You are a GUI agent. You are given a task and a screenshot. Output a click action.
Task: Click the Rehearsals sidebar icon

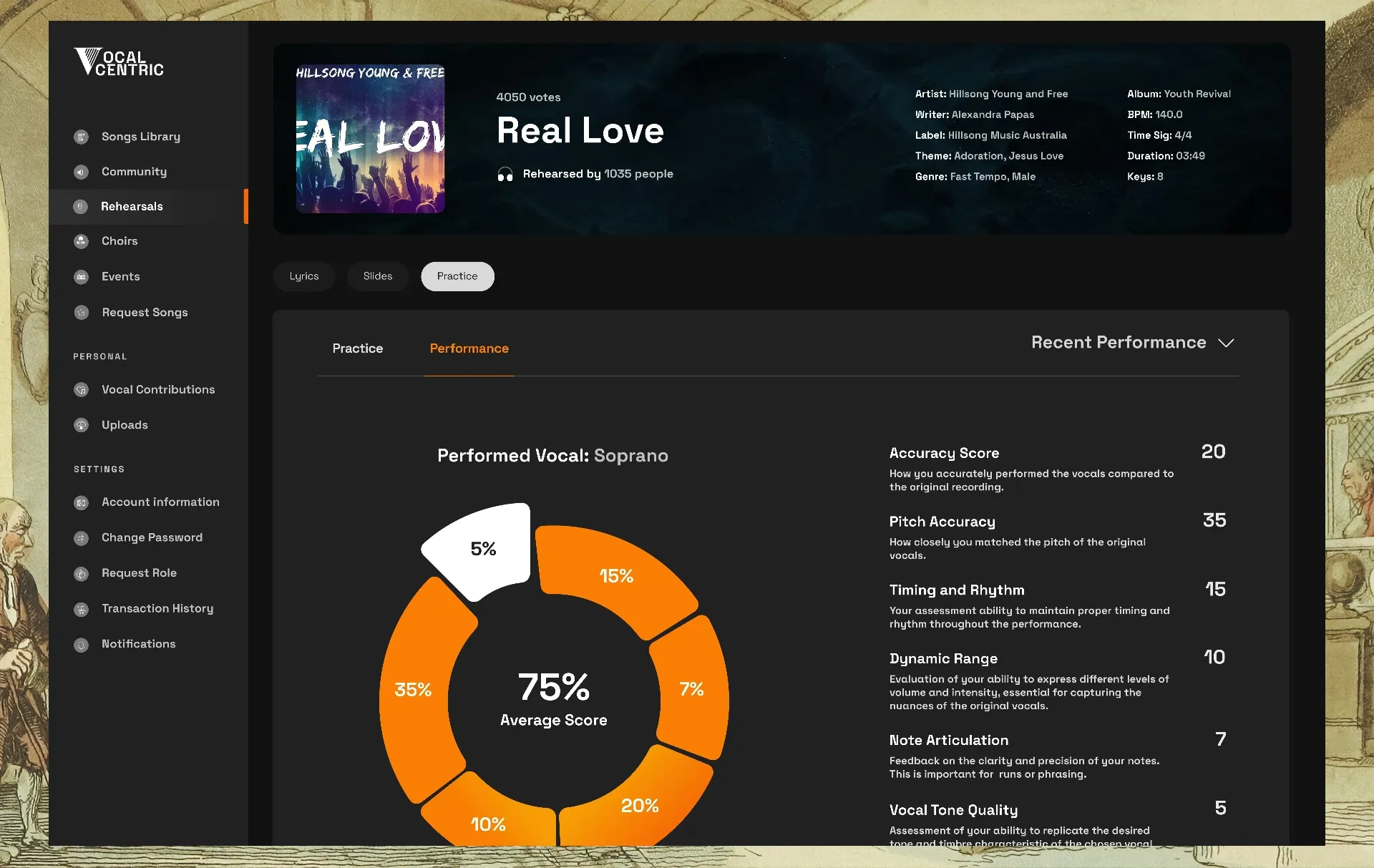[x=81, y=206]
